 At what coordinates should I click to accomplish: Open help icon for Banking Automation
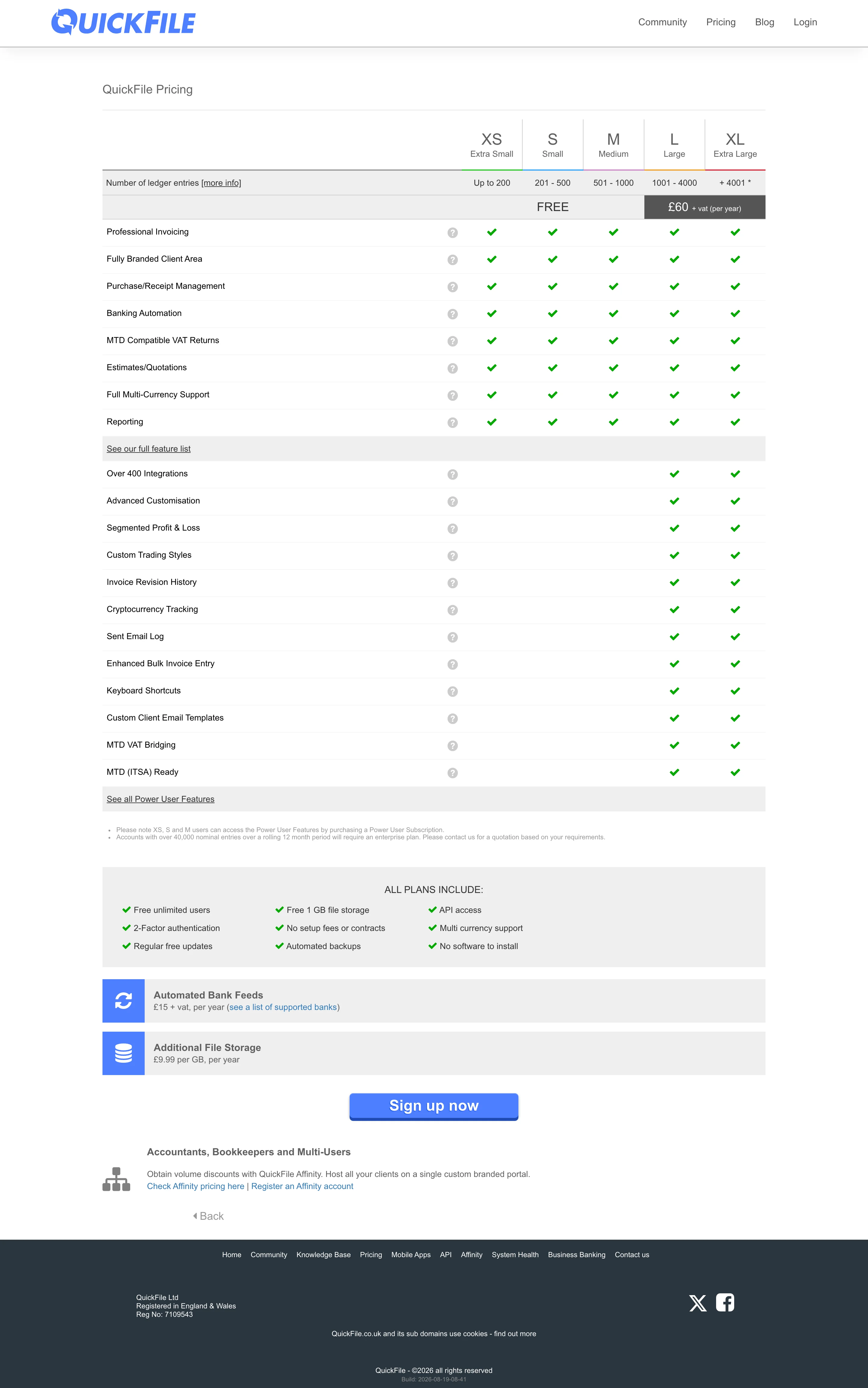(x=452, y=314)
